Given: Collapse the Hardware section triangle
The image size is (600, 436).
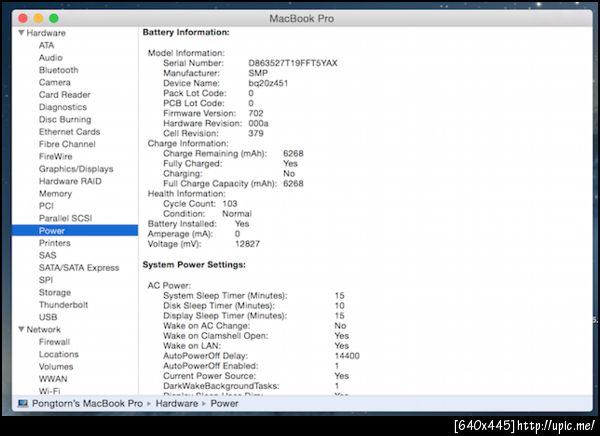Looking at the screenshot, I should (x=21, y=33).
